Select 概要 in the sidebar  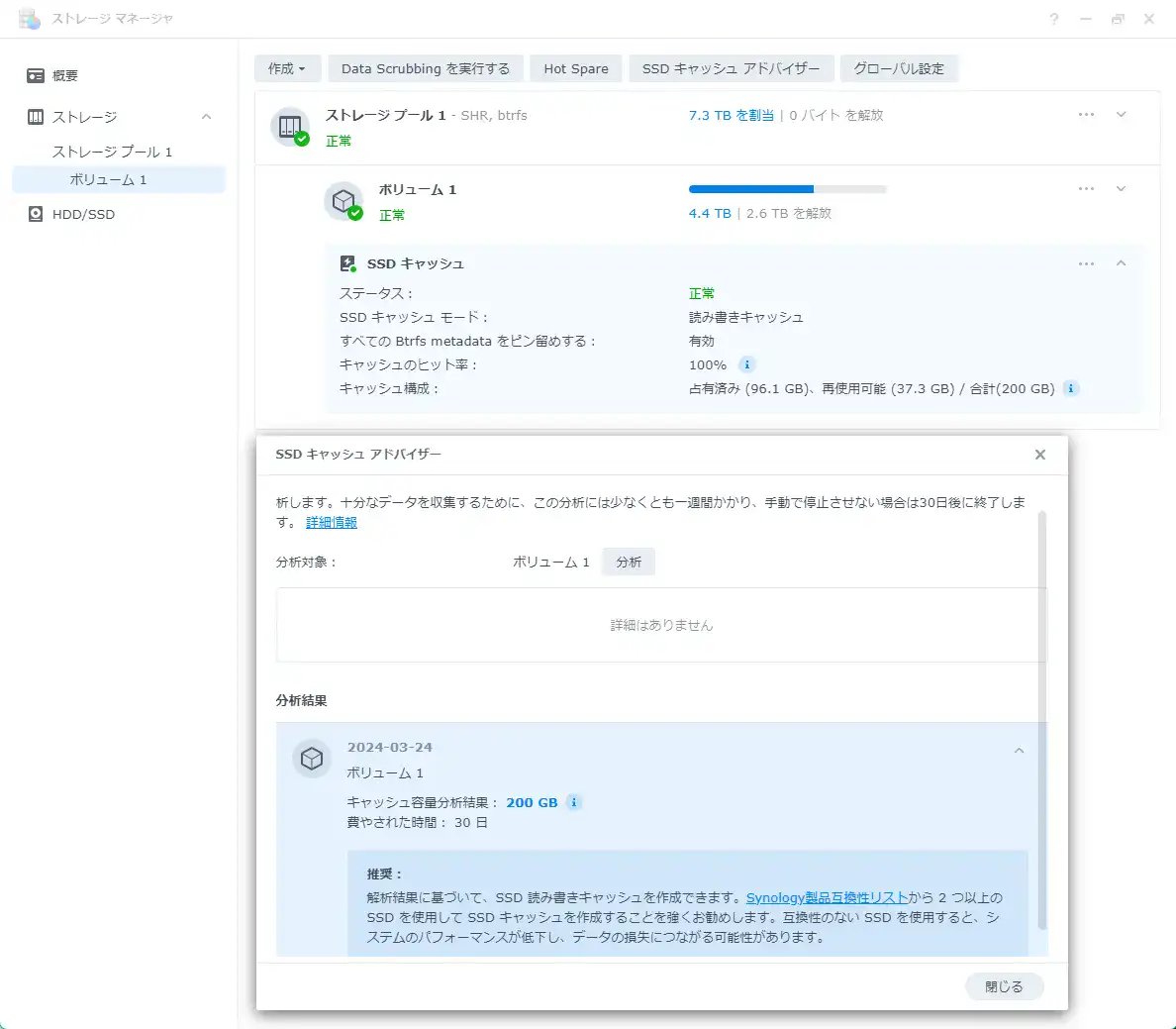(x=65, y=75)
